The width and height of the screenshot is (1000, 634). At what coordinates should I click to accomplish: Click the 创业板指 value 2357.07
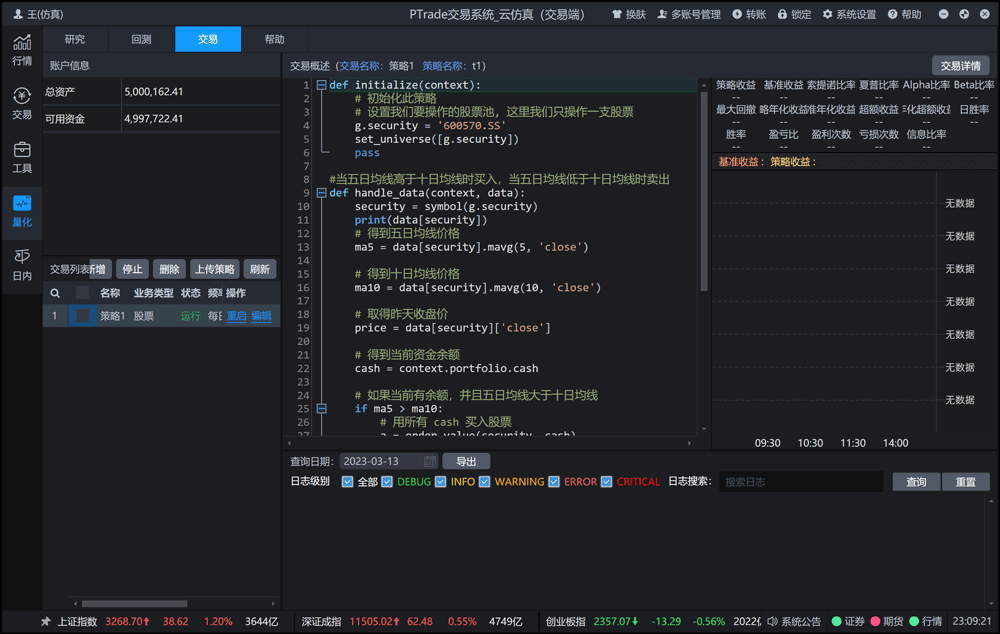click(x=615, y=621)
